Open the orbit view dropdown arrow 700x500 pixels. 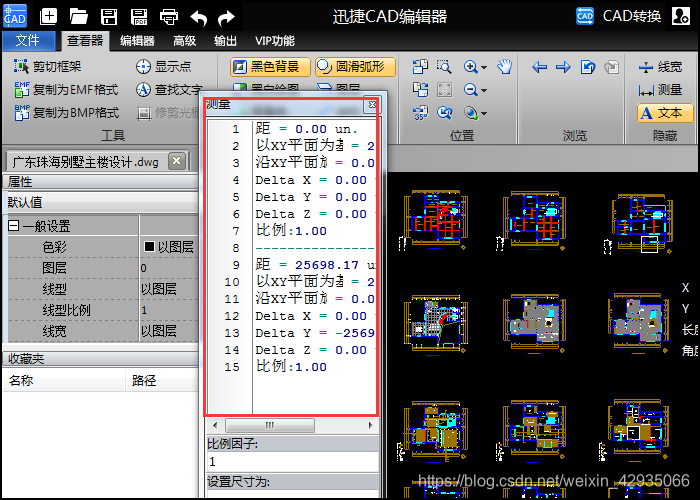click(x=484, y=114)
